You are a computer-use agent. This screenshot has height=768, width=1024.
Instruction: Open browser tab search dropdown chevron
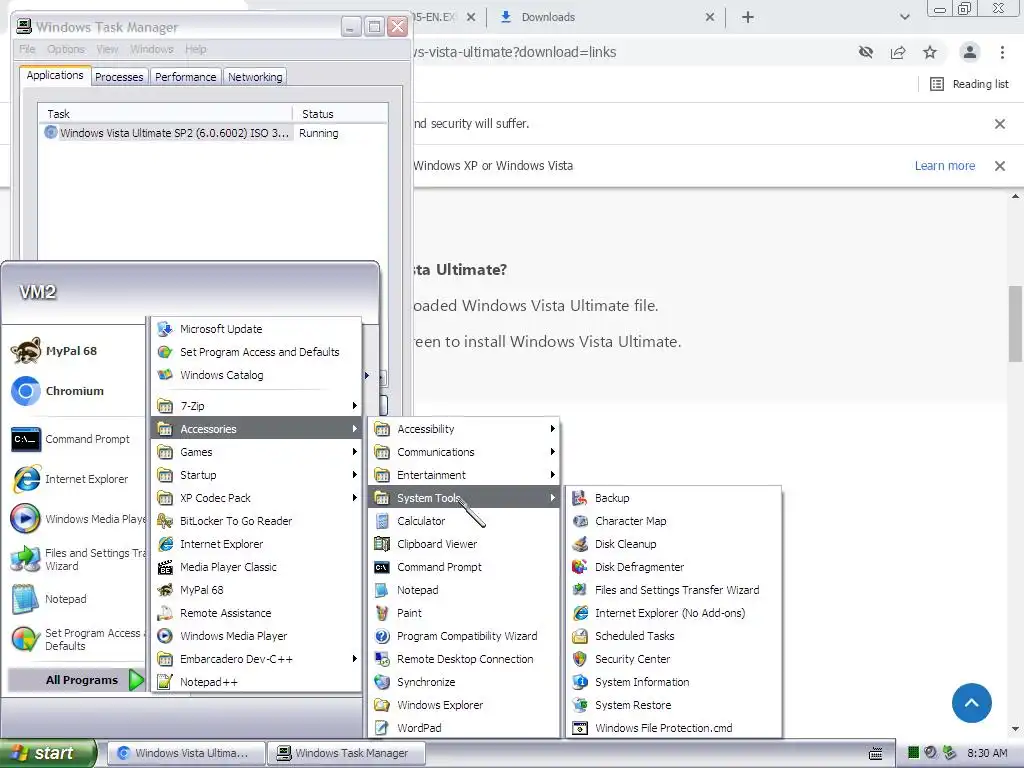coord(904,17)
